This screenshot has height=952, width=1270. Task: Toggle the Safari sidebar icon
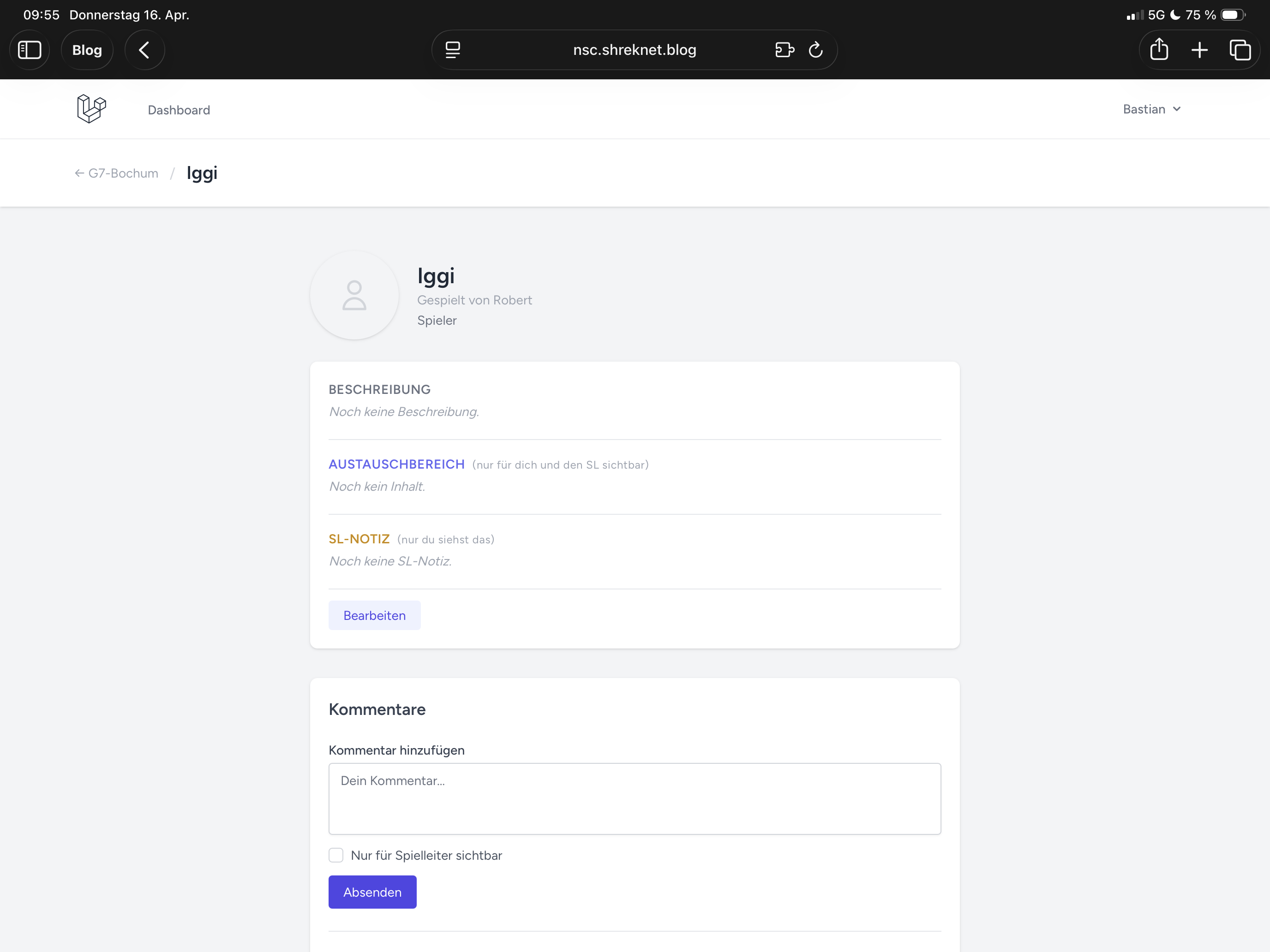pos(29,50)
